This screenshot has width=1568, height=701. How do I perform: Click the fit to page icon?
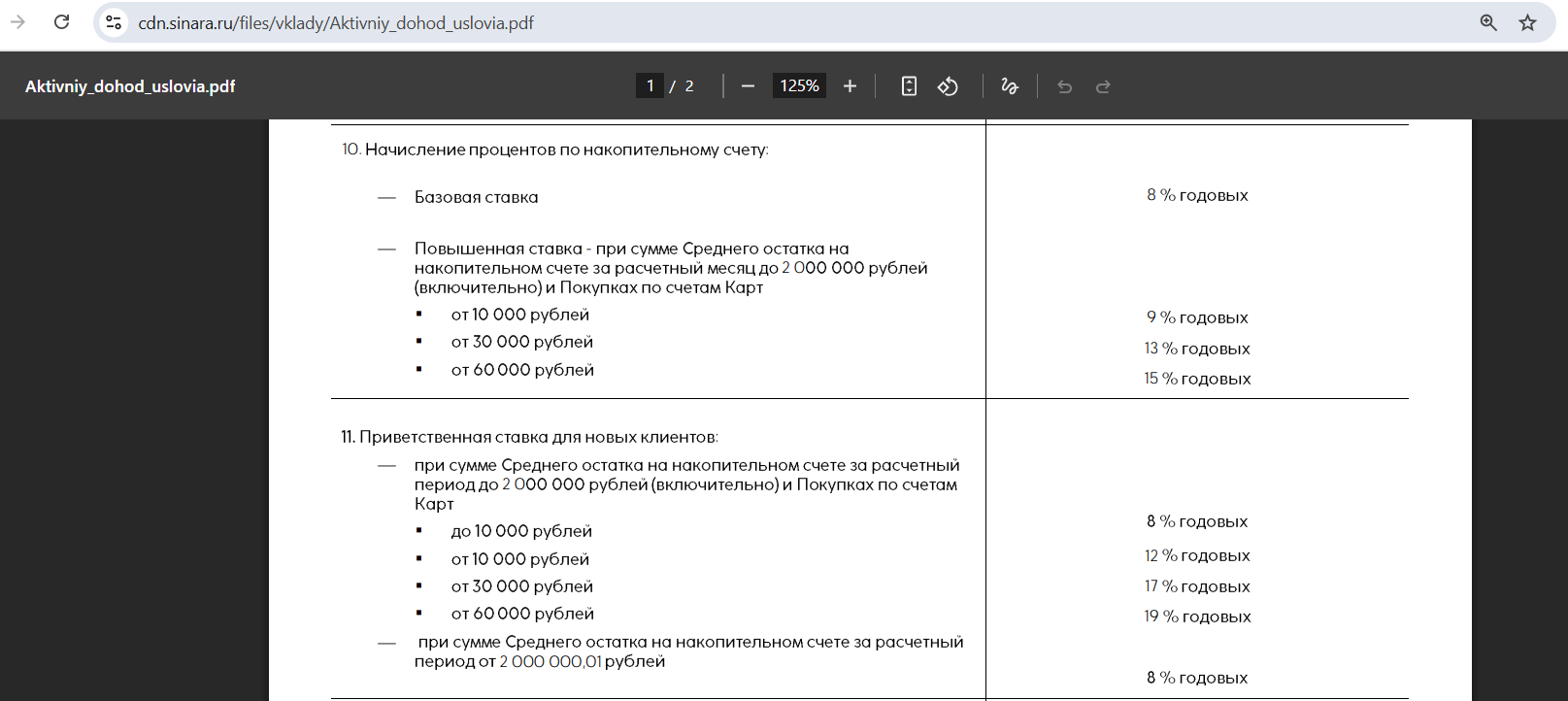909,86
